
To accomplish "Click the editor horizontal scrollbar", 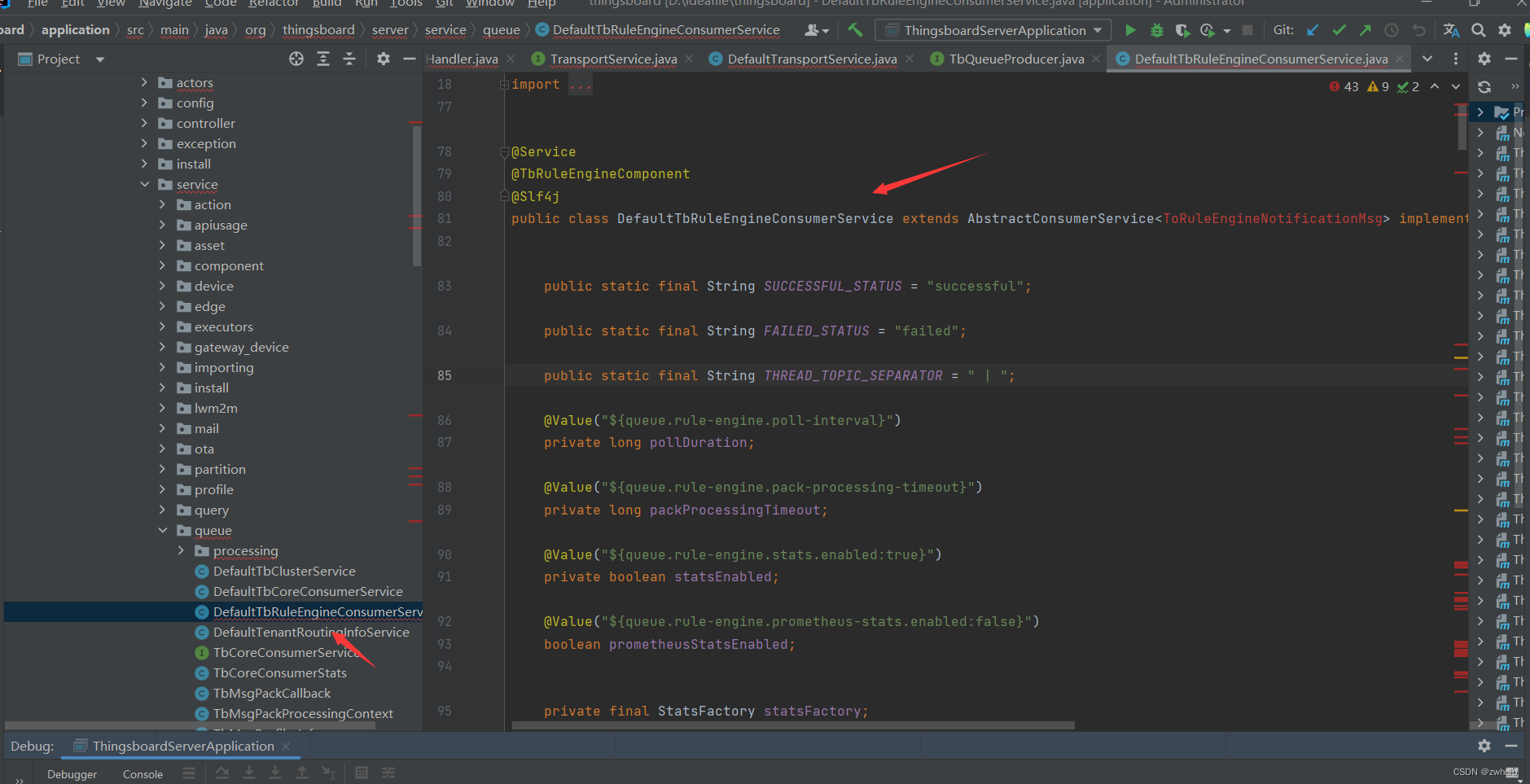I will click(793, 725).
